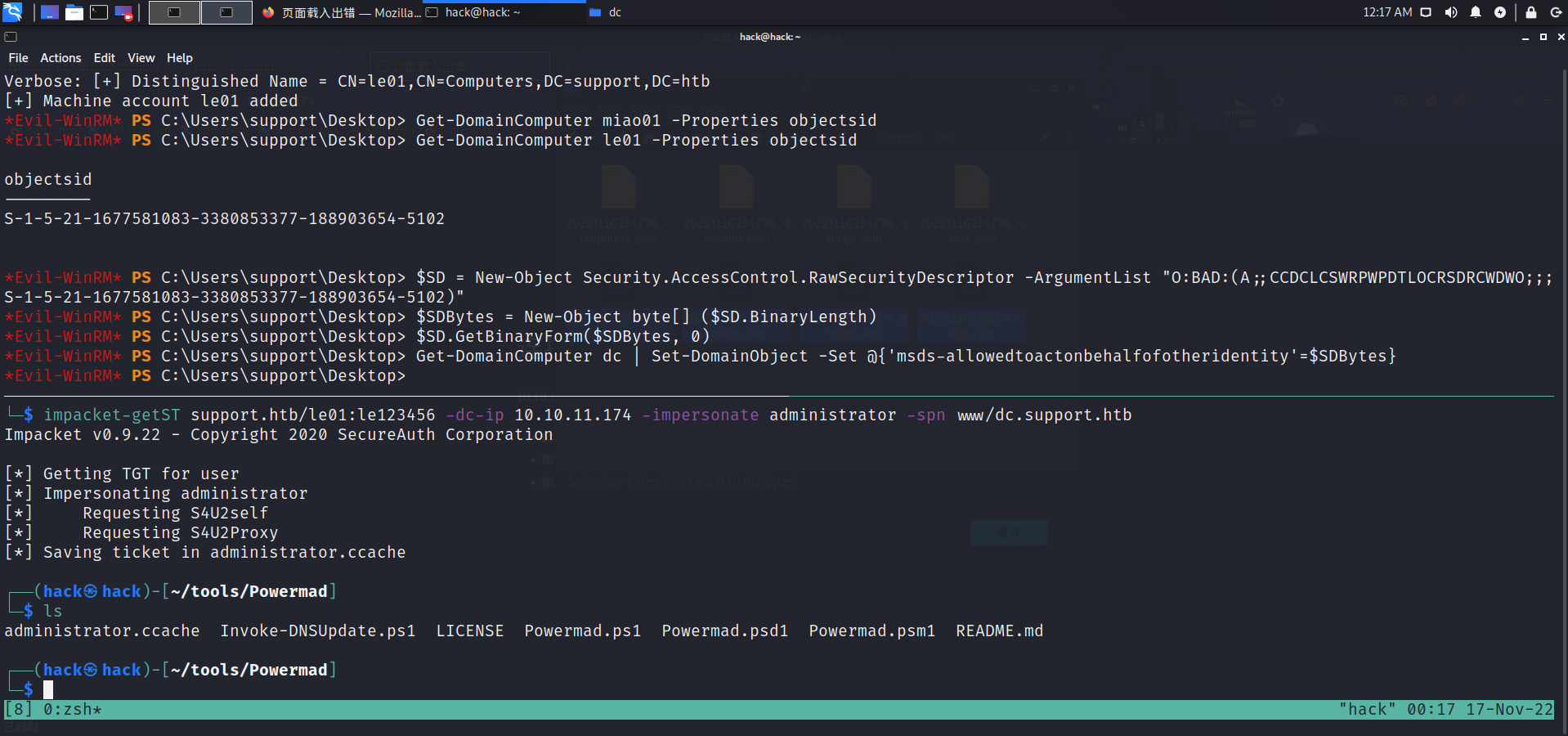Click 'Saving ticket in administrator.ccache' line
Screen dimensions: 1568x736
click(205, 552)
